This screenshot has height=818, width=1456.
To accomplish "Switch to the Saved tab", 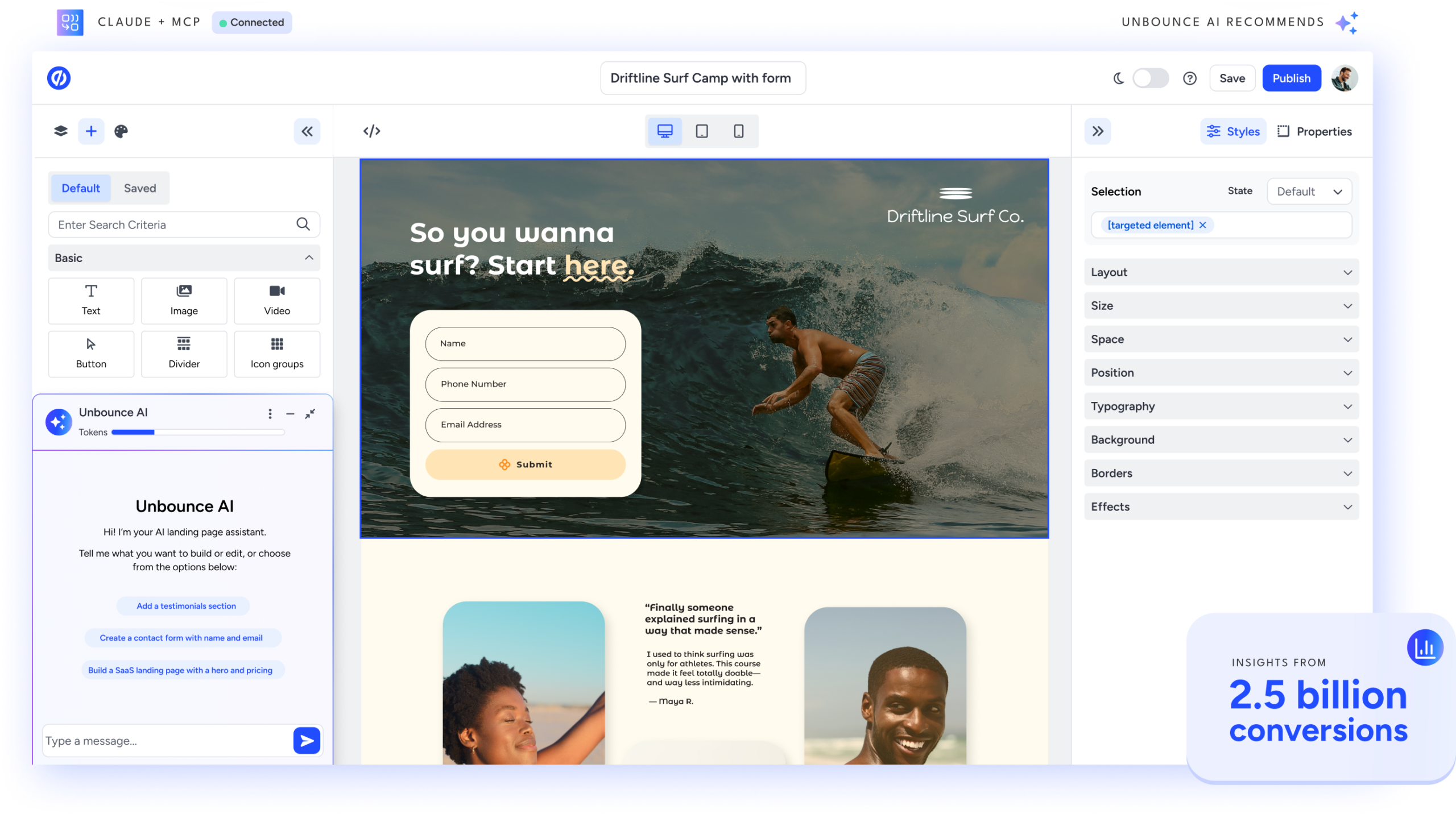I will (140, 188).
